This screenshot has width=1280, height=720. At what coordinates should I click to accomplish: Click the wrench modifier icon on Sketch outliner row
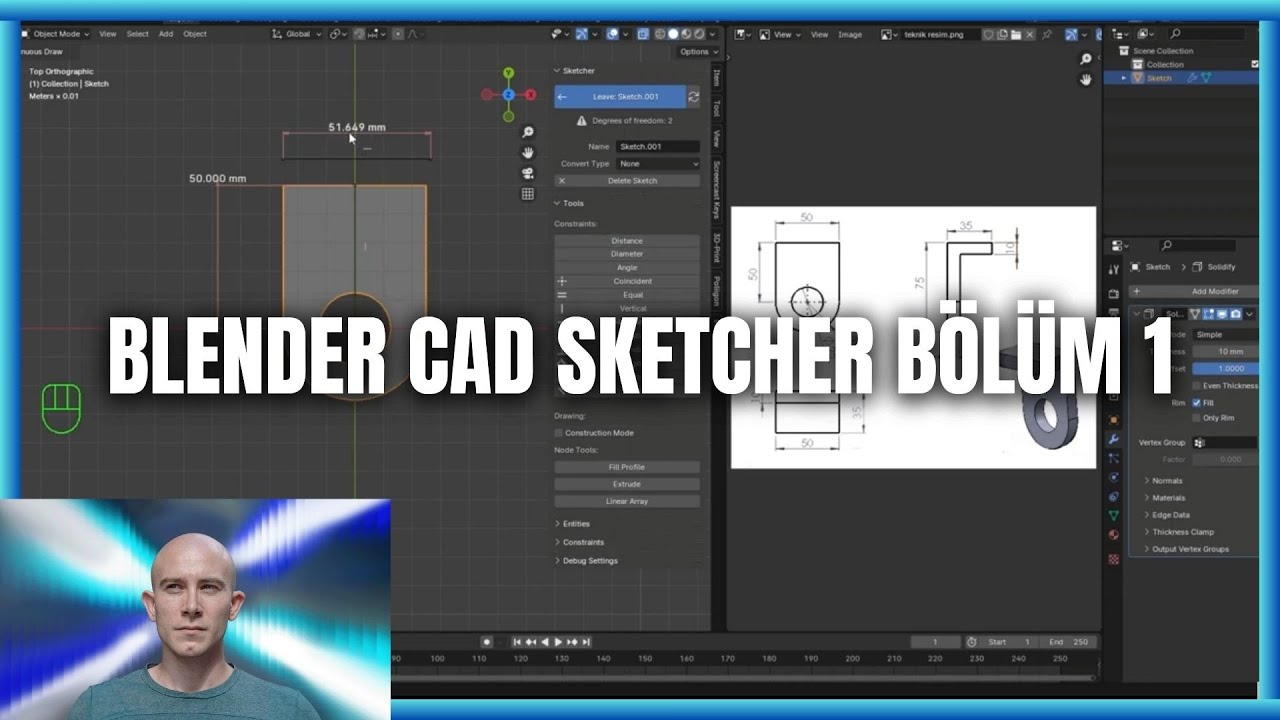(1191, 78)
